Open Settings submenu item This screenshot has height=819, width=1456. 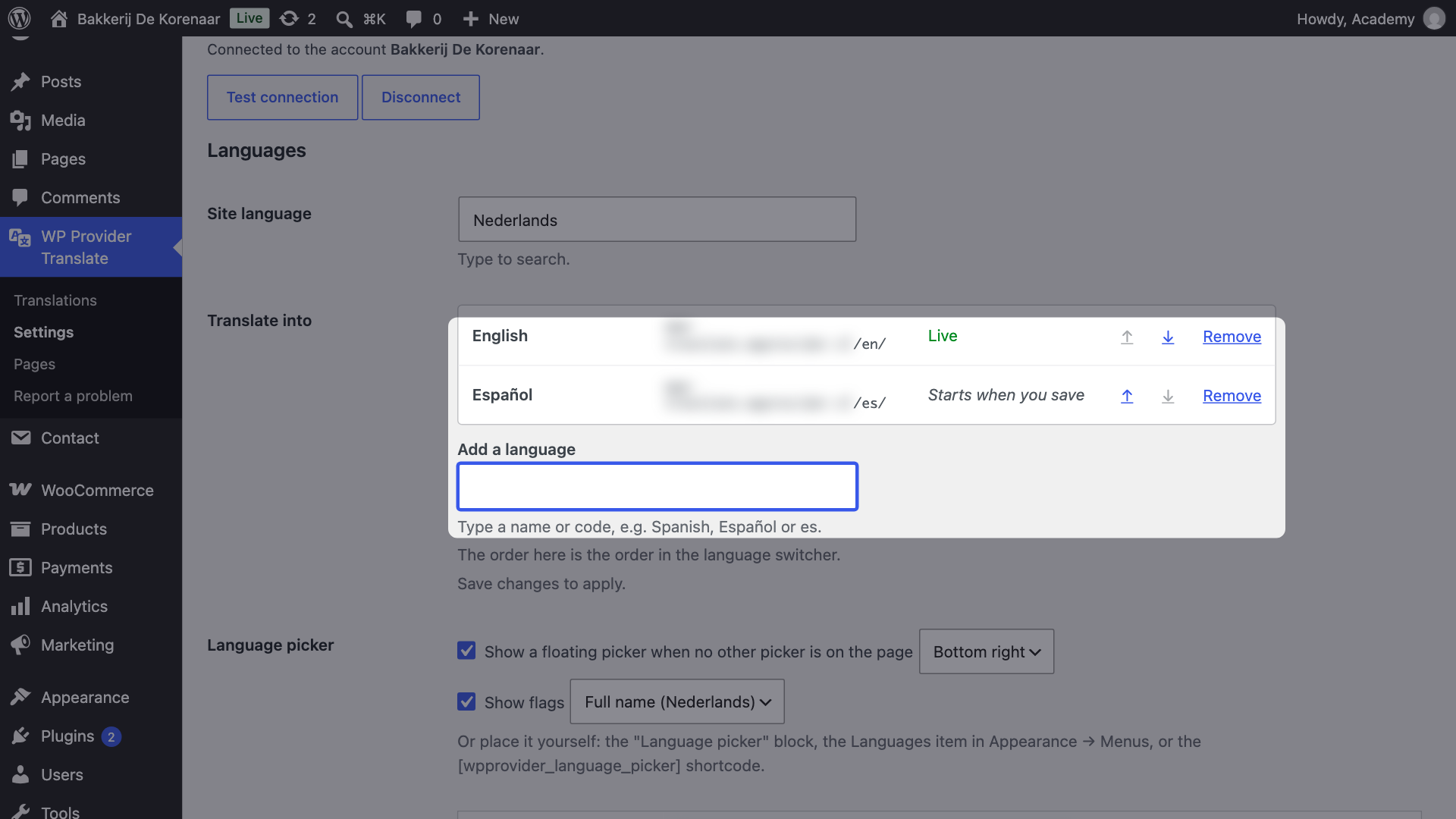tap(44, 332)
